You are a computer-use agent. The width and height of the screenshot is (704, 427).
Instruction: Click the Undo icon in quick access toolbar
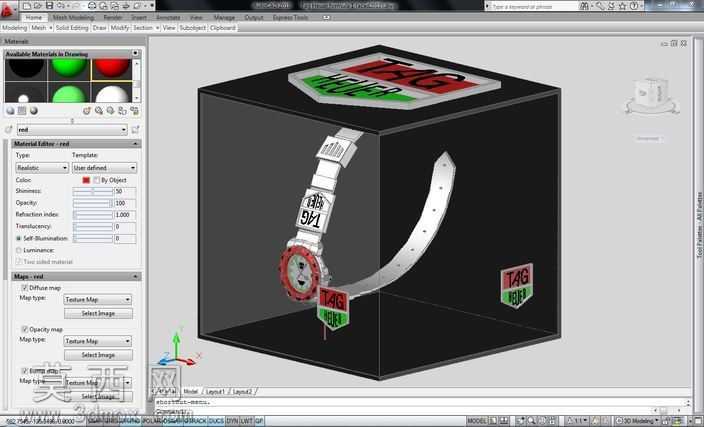(x=61, y=5)
